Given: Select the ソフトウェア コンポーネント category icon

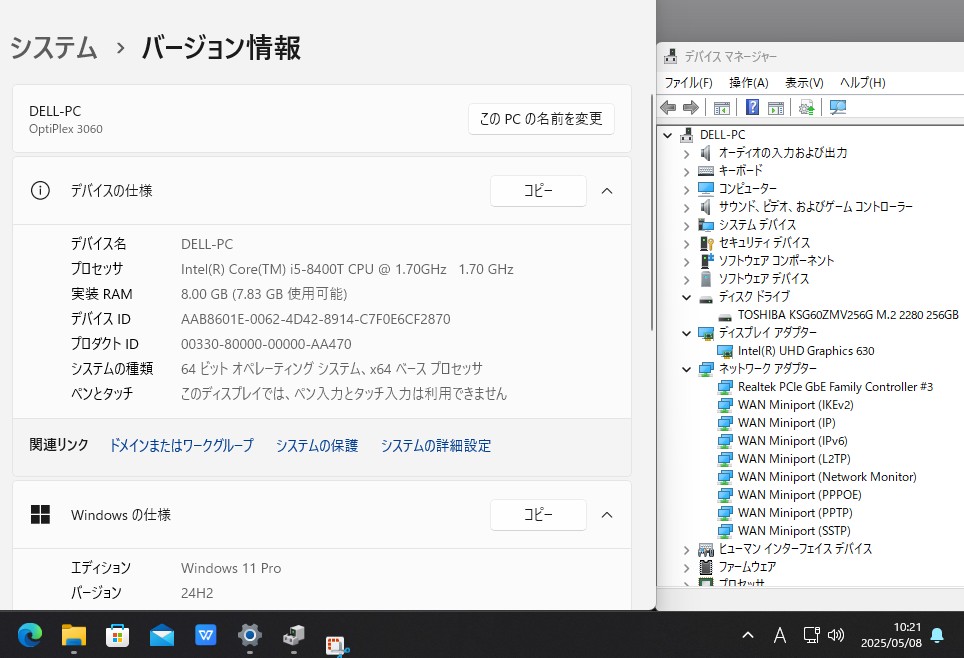Looking at the screenshot, I should (x=706, y=261).
